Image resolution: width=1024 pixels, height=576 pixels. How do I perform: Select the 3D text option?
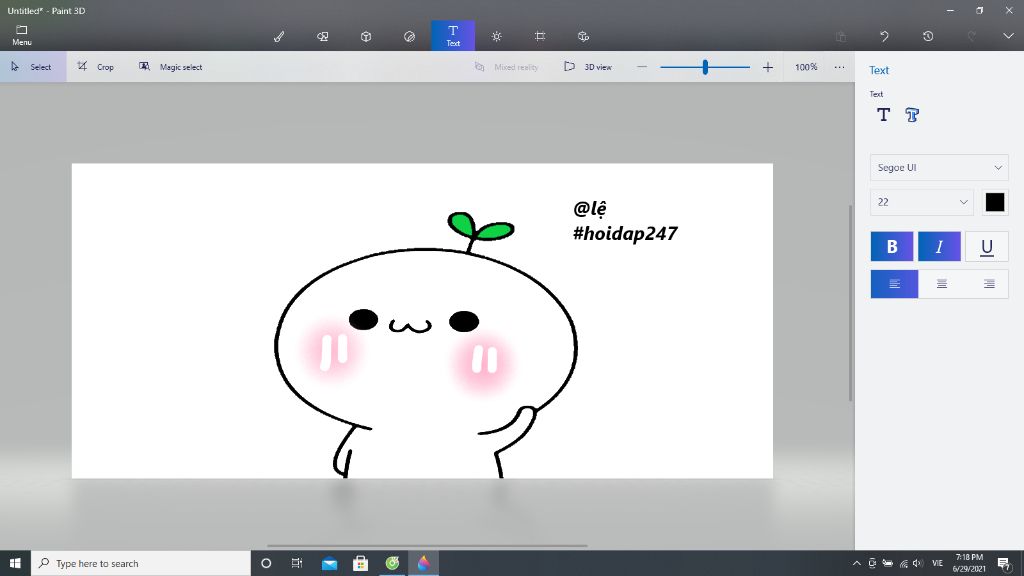point(912,115)
